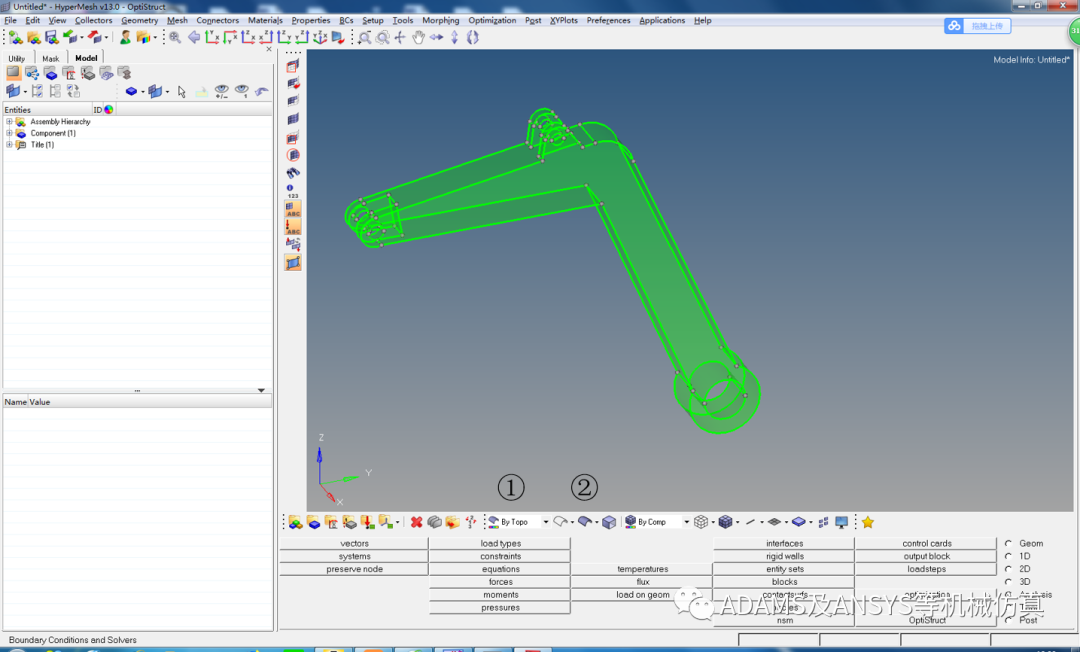This screenshot has height=652, width=1080.
Task: Open the By Comp dropdown
Action: coord(686,522)
